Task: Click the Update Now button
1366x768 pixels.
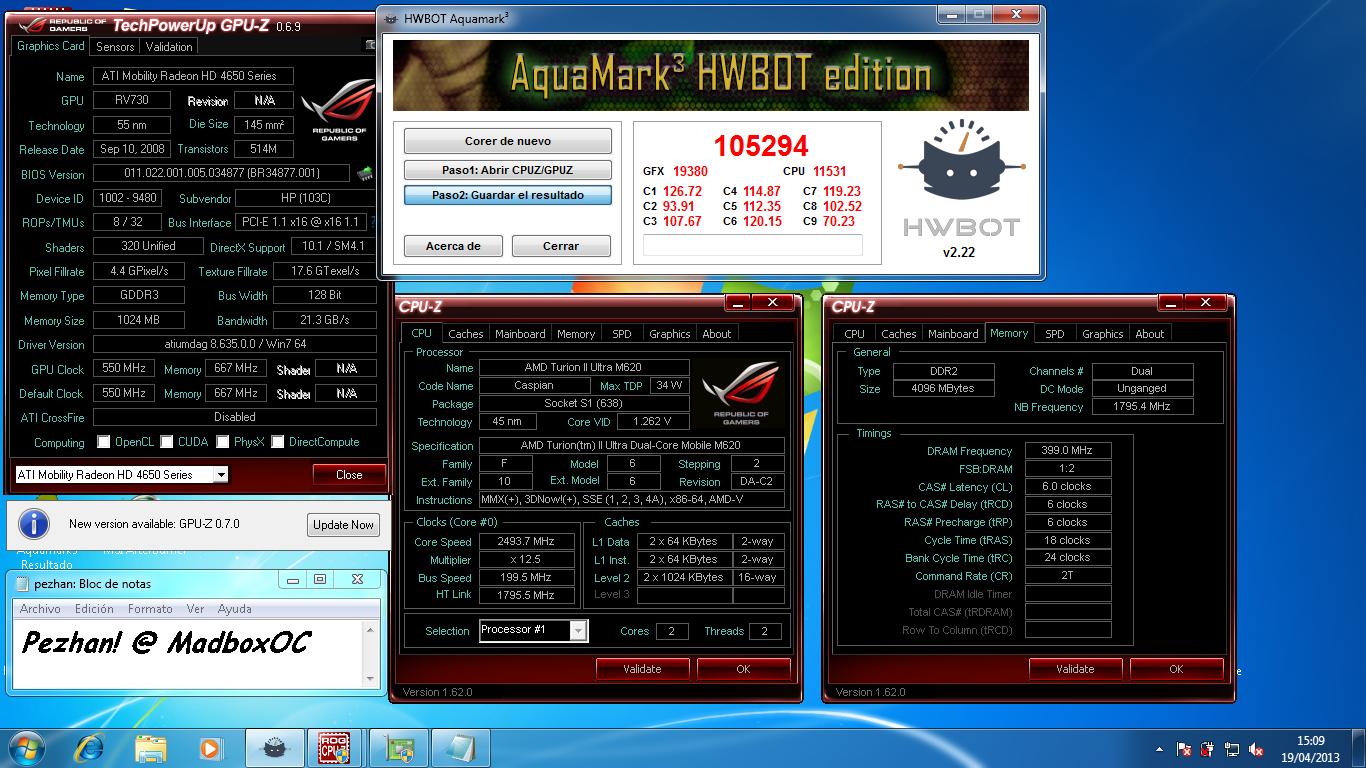Action: (x=343, y=524)
